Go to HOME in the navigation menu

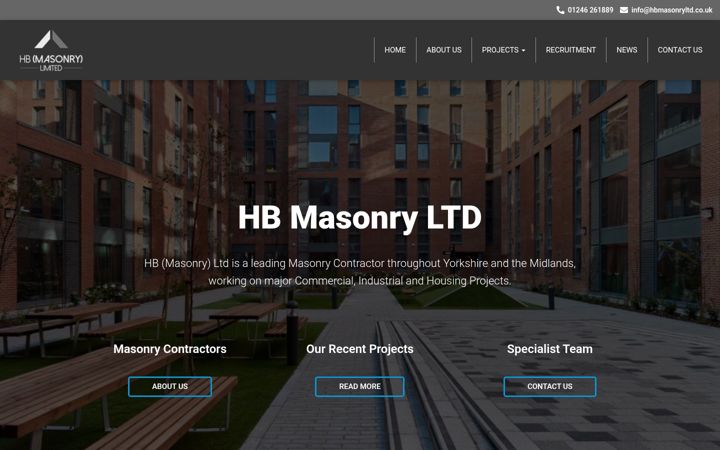click(395, 50)
